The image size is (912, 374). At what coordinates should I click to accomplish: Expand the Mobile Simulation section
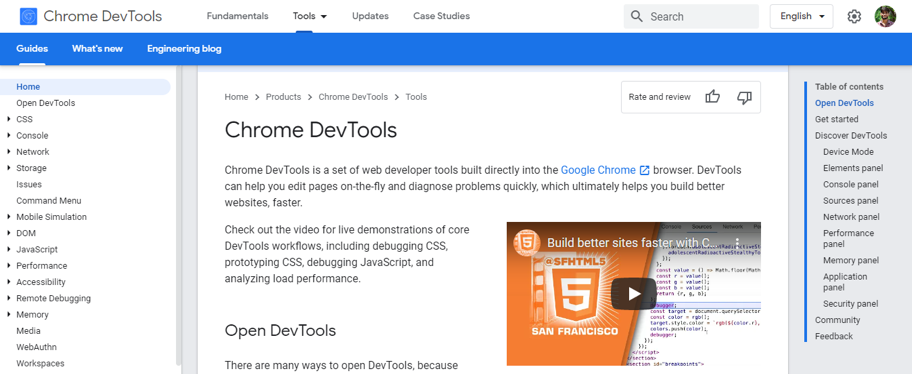pos(9,217)
